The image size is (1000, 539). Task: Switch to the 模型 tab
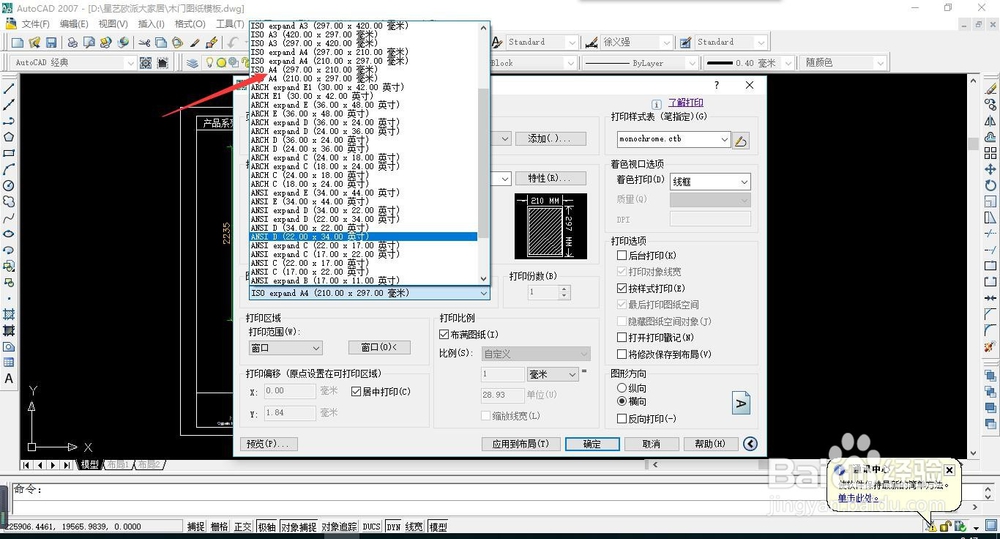pos(89,464)
